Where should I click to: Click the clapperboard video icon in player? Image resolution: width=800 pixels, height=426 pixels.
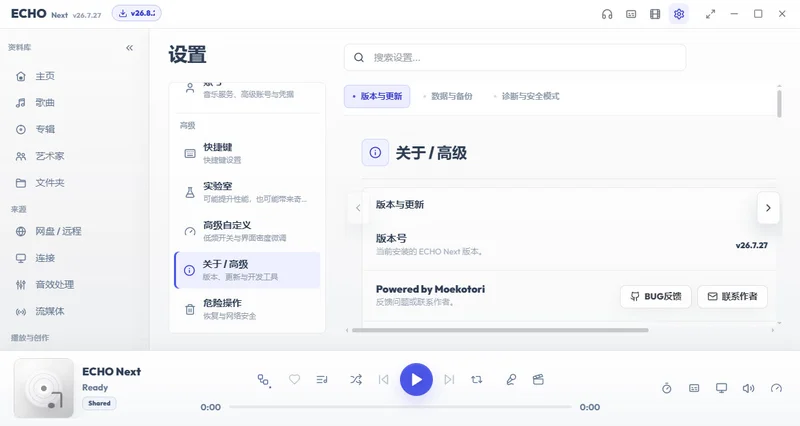pyautogui.click(x=538, y=380)
